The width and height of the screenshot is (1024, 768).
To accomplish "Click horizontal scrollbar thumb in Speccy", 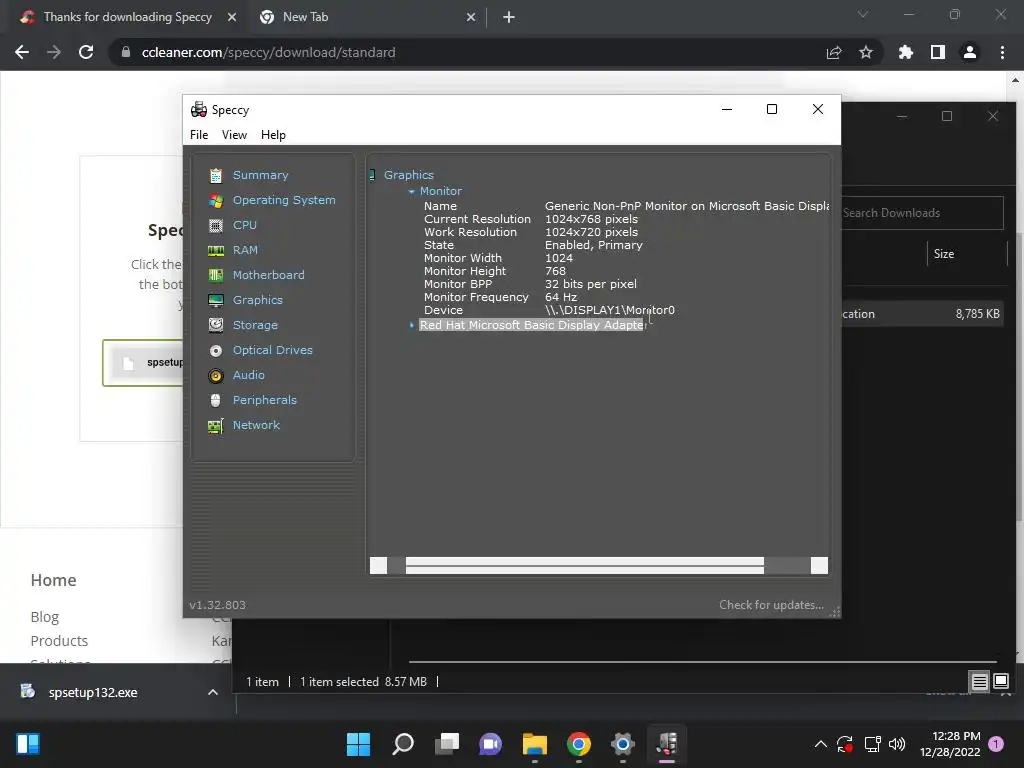I will (x=584, y=566).
